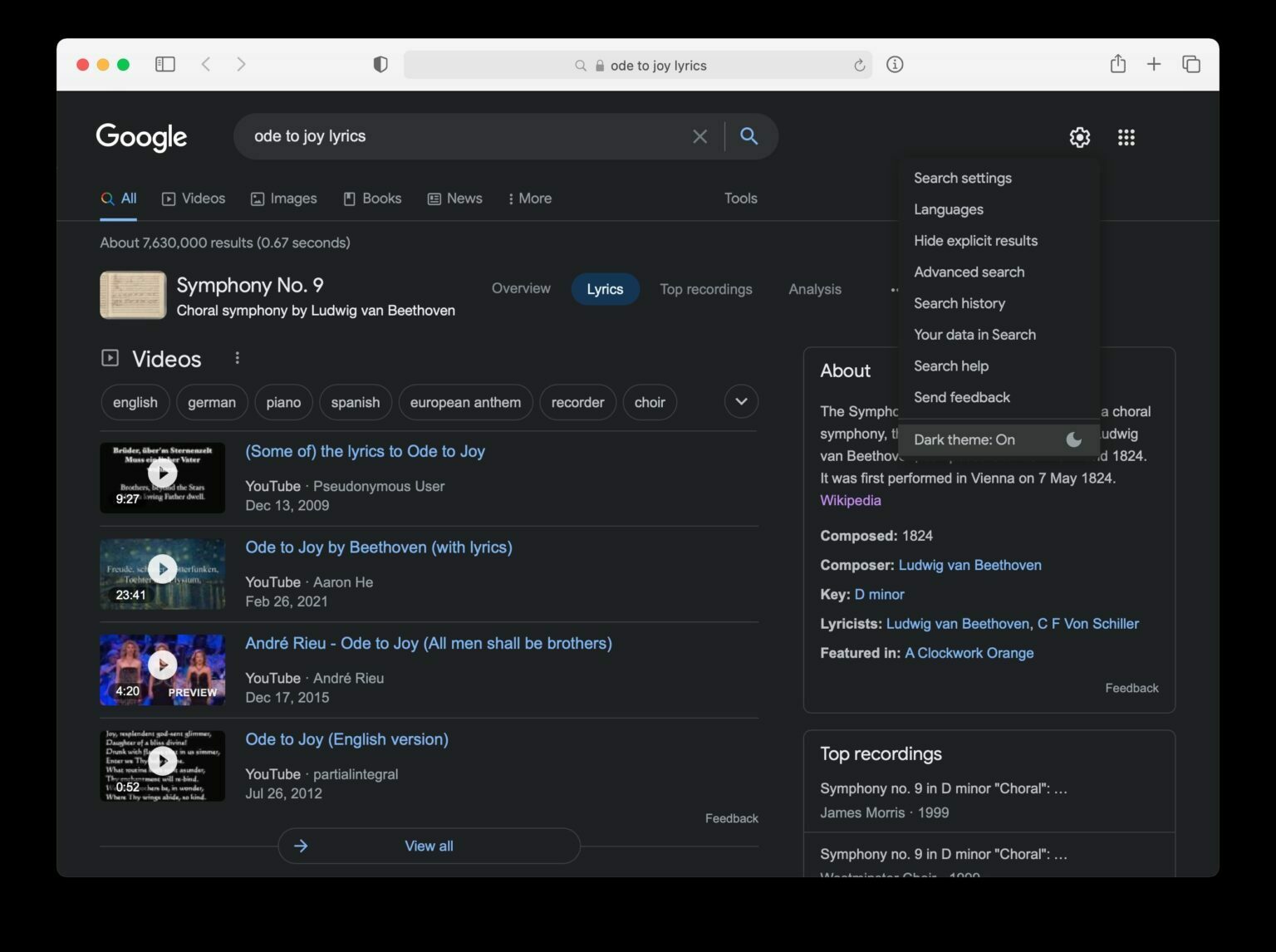1276x952 pixels.
Task: Select the european anthem filter chip
Action: tap(465, 402)
